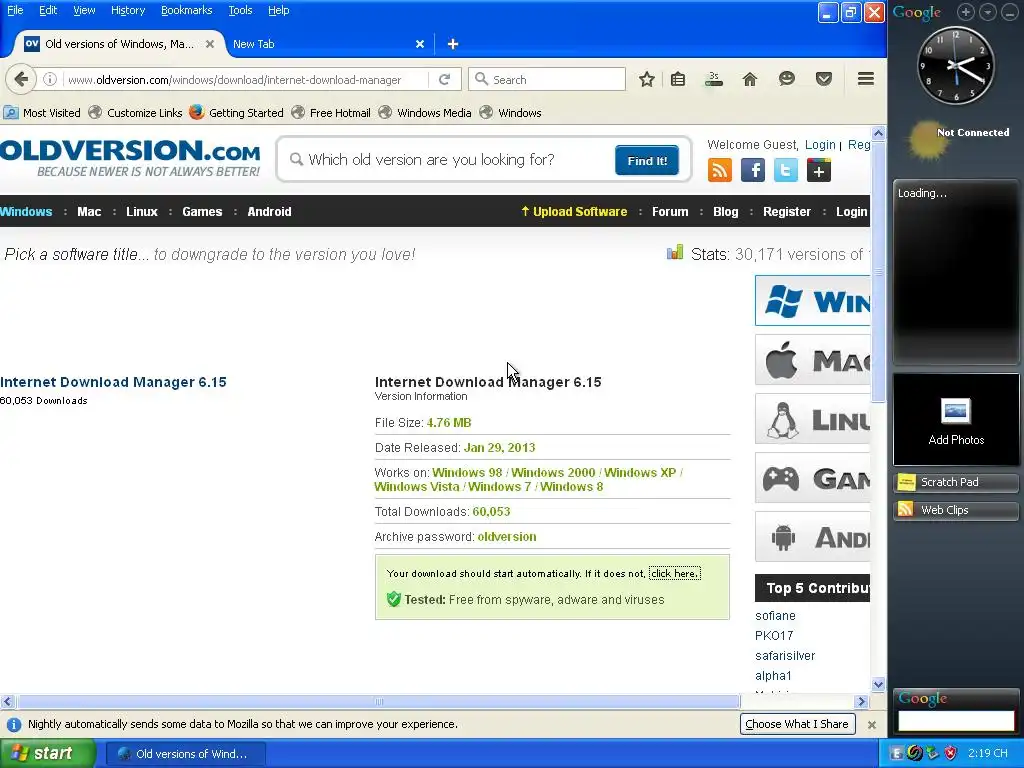Screen dimensions: 1024x768
Task: Click the Old versions of Wind... taskbar button
Action: click(185, 754)
